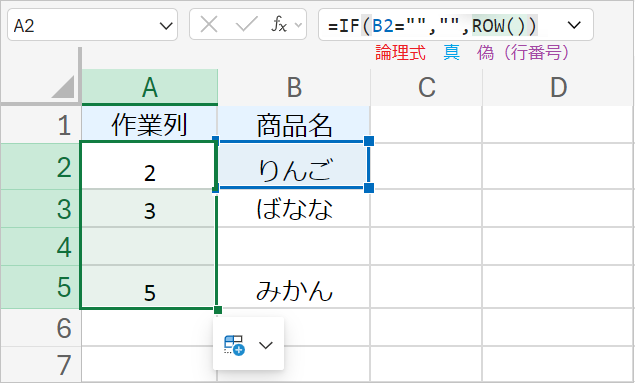
Task: Click the green fill handle at selection corner
Action: pyautogui.click(x=217, y=310)
